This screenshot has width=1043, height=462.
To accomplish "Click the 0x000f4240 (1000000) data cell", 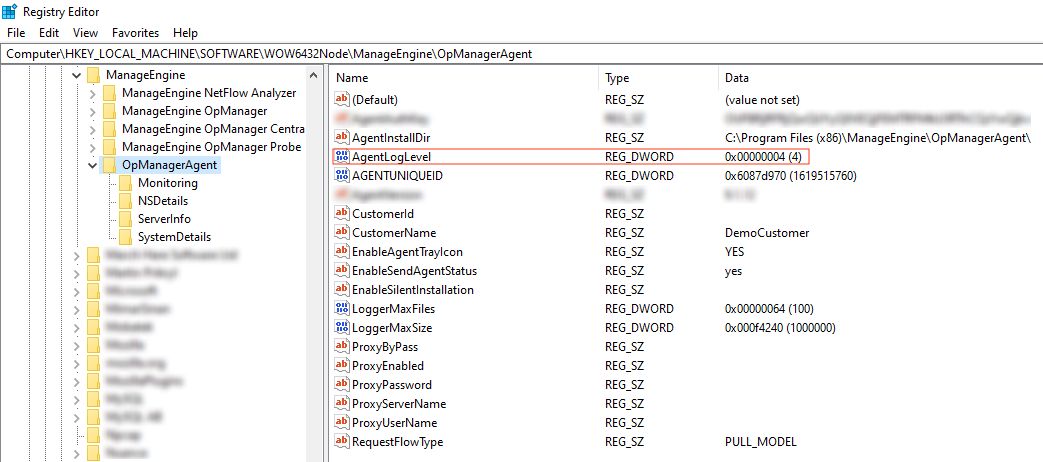I will click(780, 328).
